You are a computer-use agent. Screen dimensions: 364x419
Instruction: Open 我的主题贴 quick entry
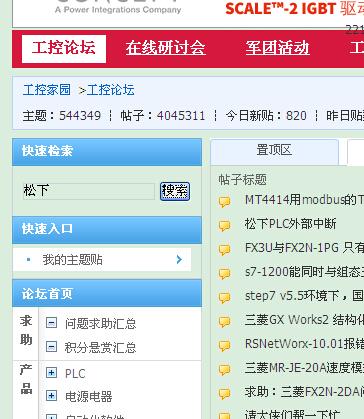pos(72,259)
